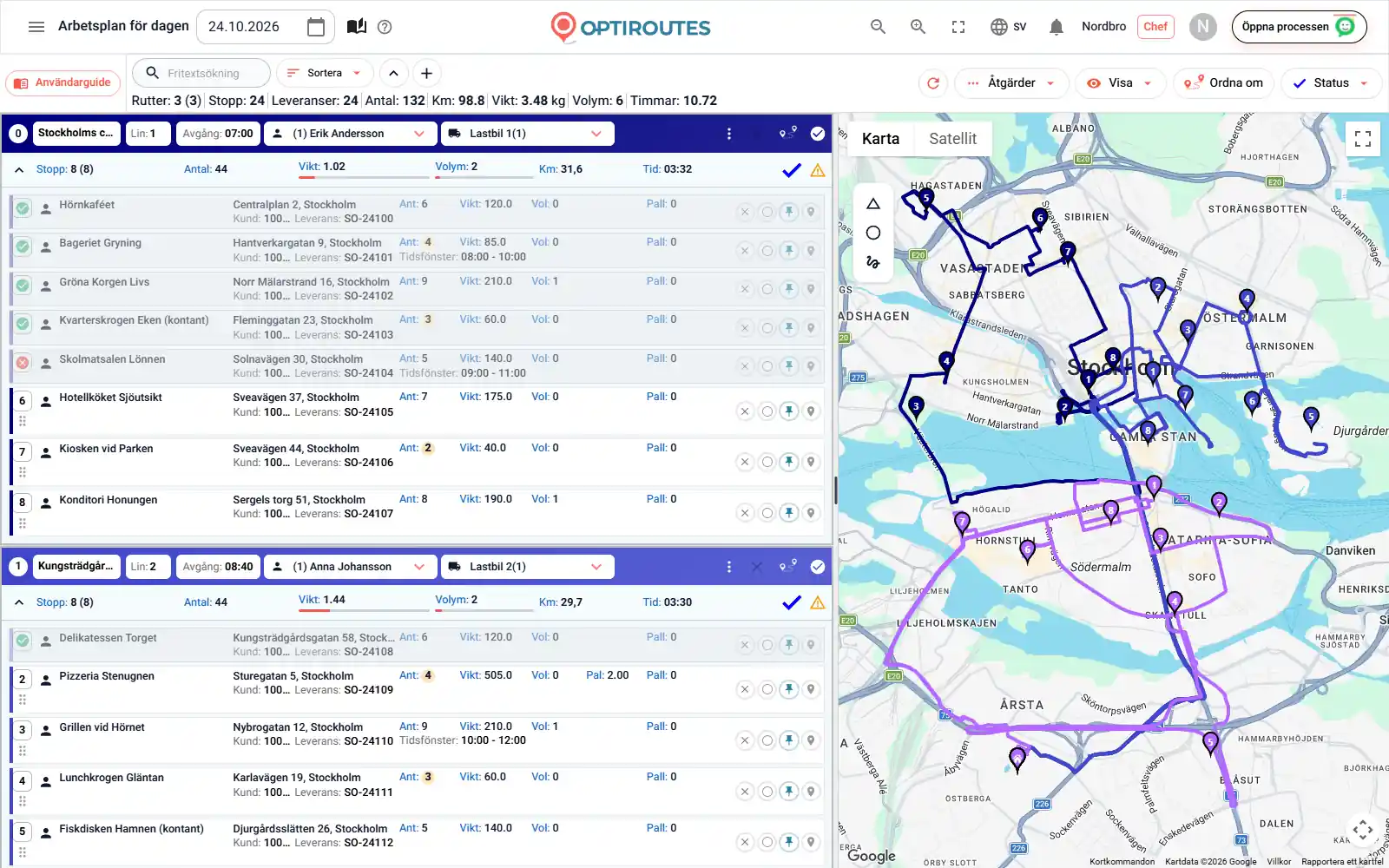
Task: Show Pizzeria Stenugnen location on map
Action: pos(810,689)
